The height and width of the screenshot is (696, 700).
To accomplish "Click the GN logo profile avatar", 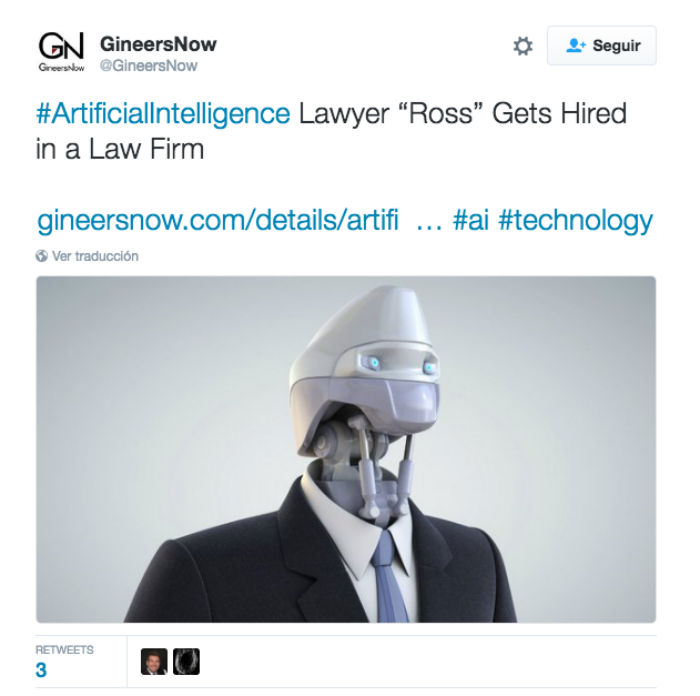I will (61, 51).
